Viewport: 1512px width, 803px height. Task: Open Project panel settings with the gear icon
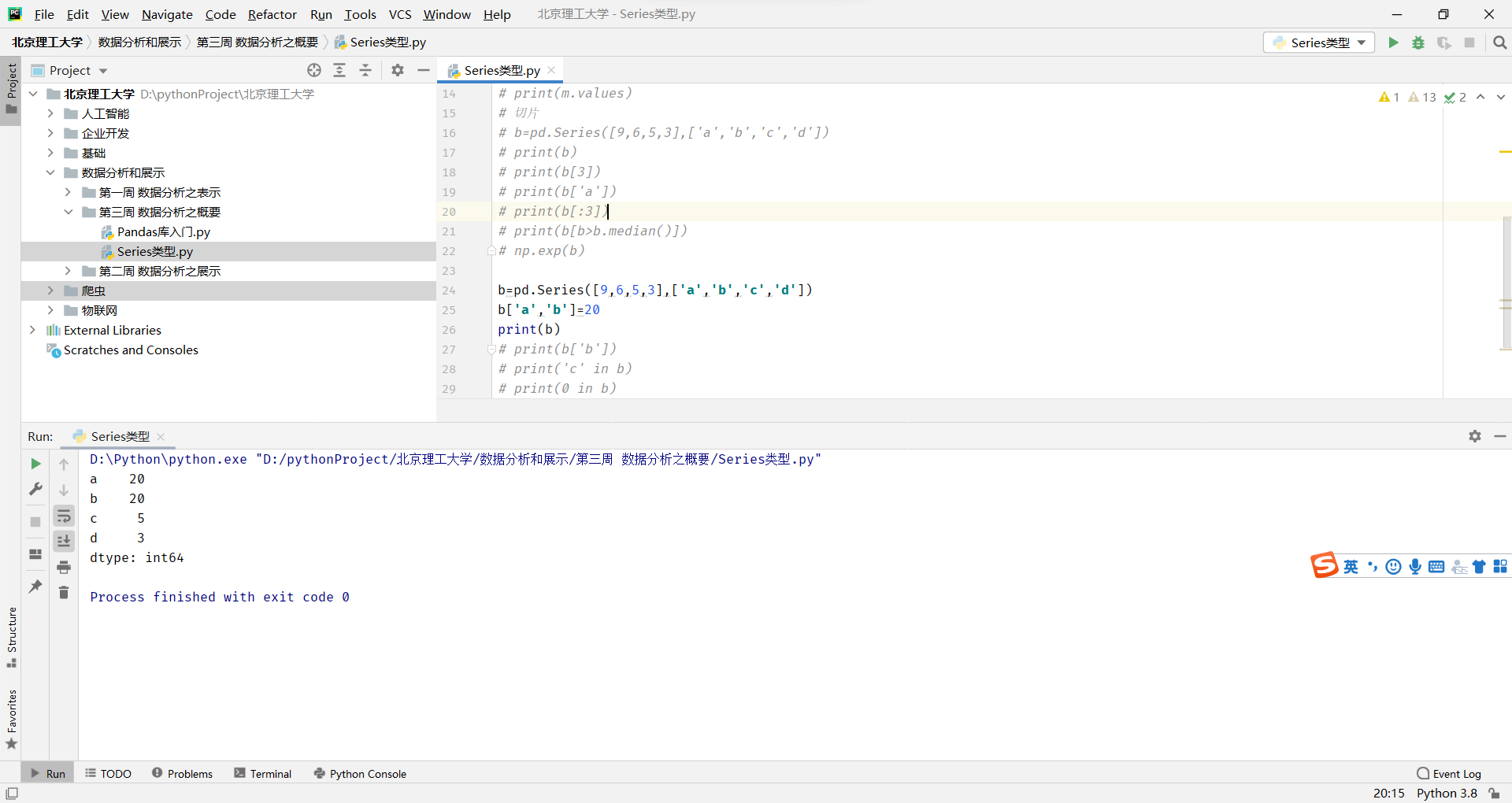[x=397, y=70]
